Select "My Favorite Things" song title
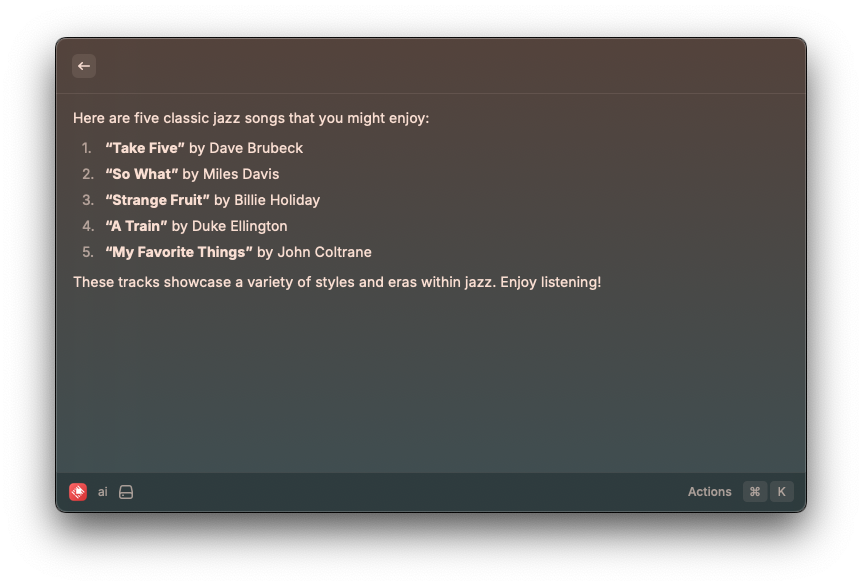Screen dimensions: 862x586 pyautogui.click(x=178, y=252)
